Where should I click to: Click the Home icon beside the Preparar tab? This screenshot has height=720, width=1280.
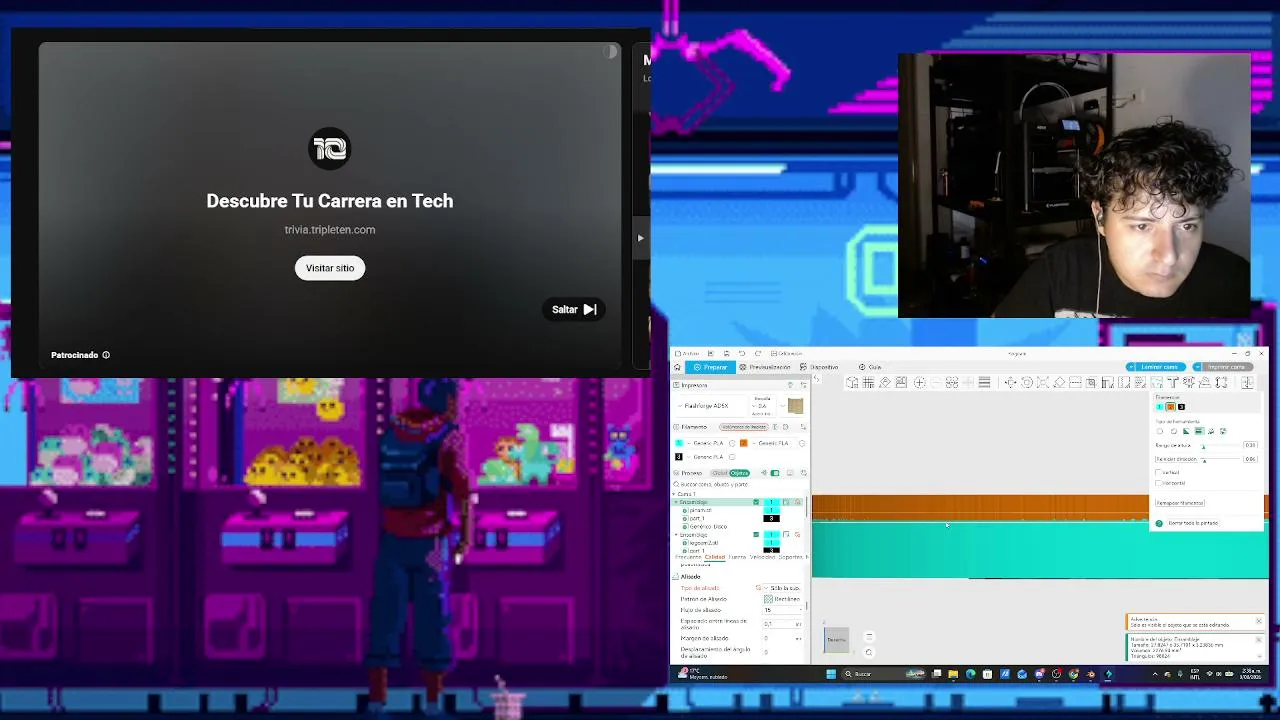click(678, 367)
